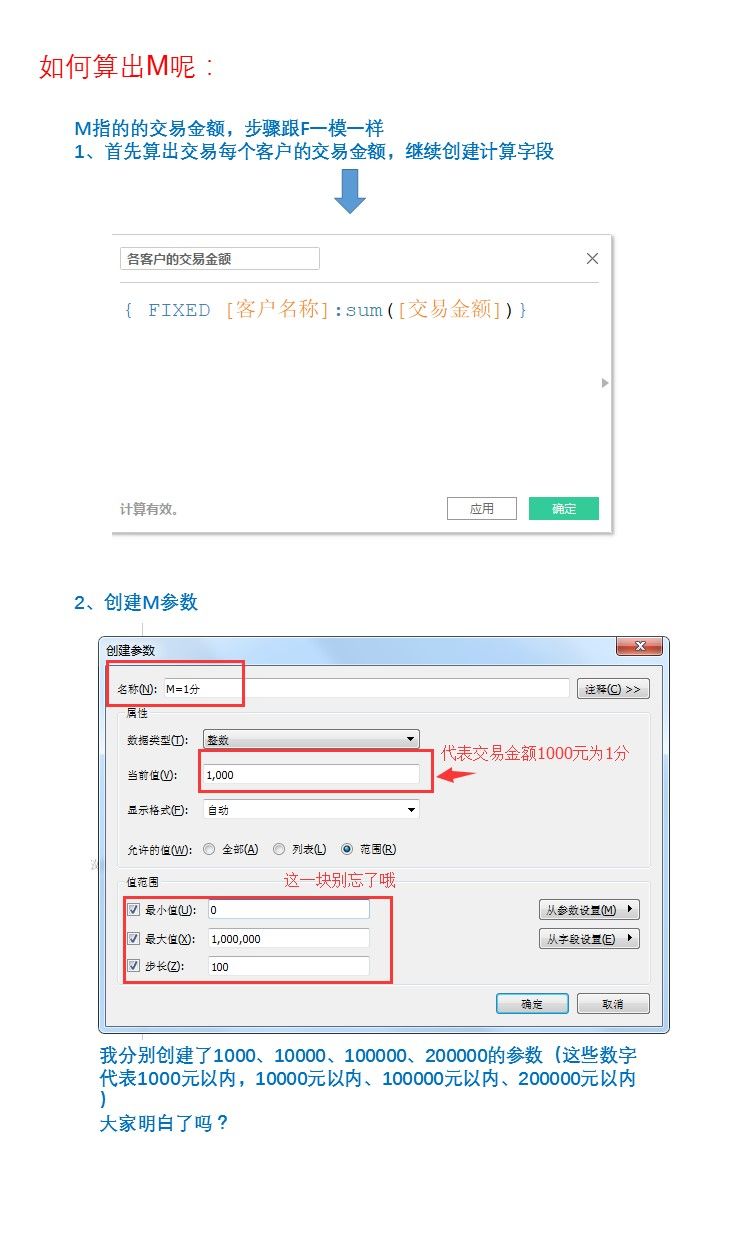751x1249 pixels.
Task: Open the 注释(C) >> comment button
Action: pos(614,689)
